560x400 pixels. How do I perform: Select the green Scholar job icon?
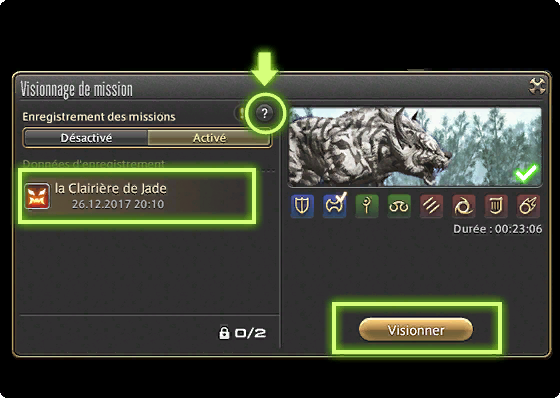tap(399, 206)
